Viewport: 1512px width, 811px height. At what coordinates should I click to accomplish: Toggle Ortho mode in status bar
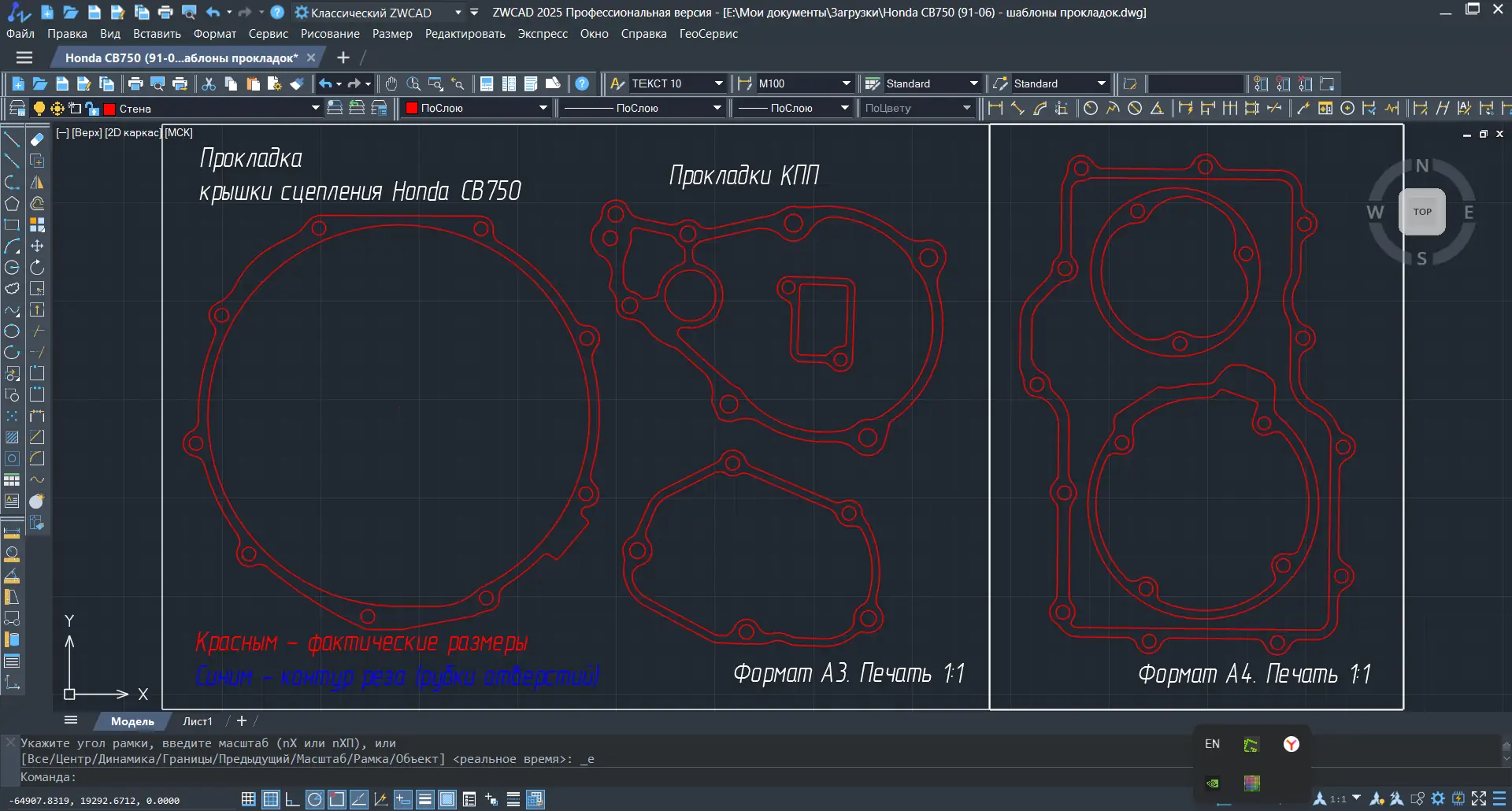pos(292,800)
